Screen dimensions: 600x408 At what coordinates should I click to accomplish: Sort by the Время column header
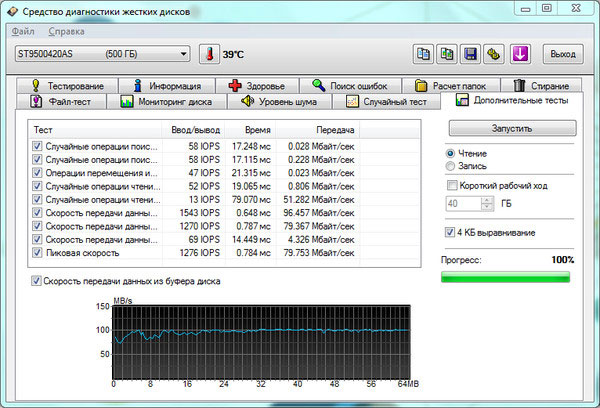[251, 130]
